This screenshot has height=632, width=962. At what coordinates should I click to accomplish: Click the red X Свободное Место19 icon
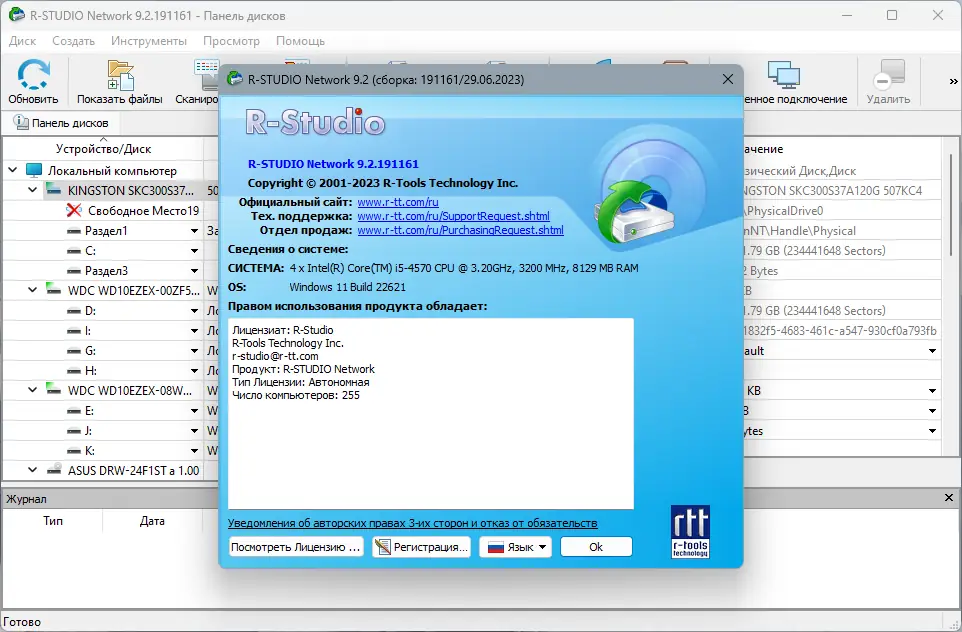point(74,210)
